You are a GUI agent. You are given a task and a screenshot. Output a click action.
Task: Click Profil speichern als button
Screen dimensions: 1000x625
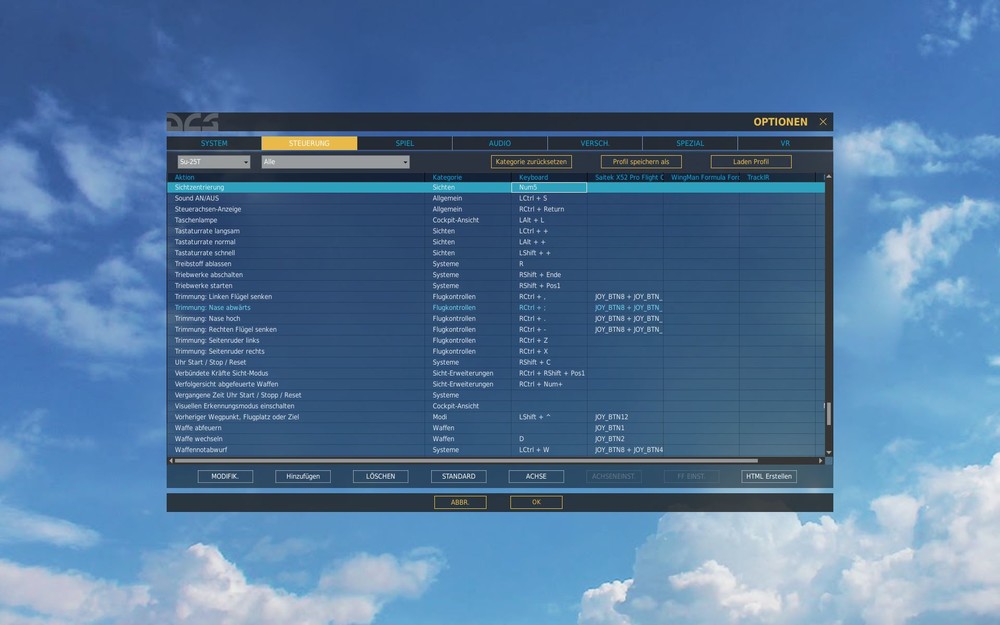click(x=641, y=162)
